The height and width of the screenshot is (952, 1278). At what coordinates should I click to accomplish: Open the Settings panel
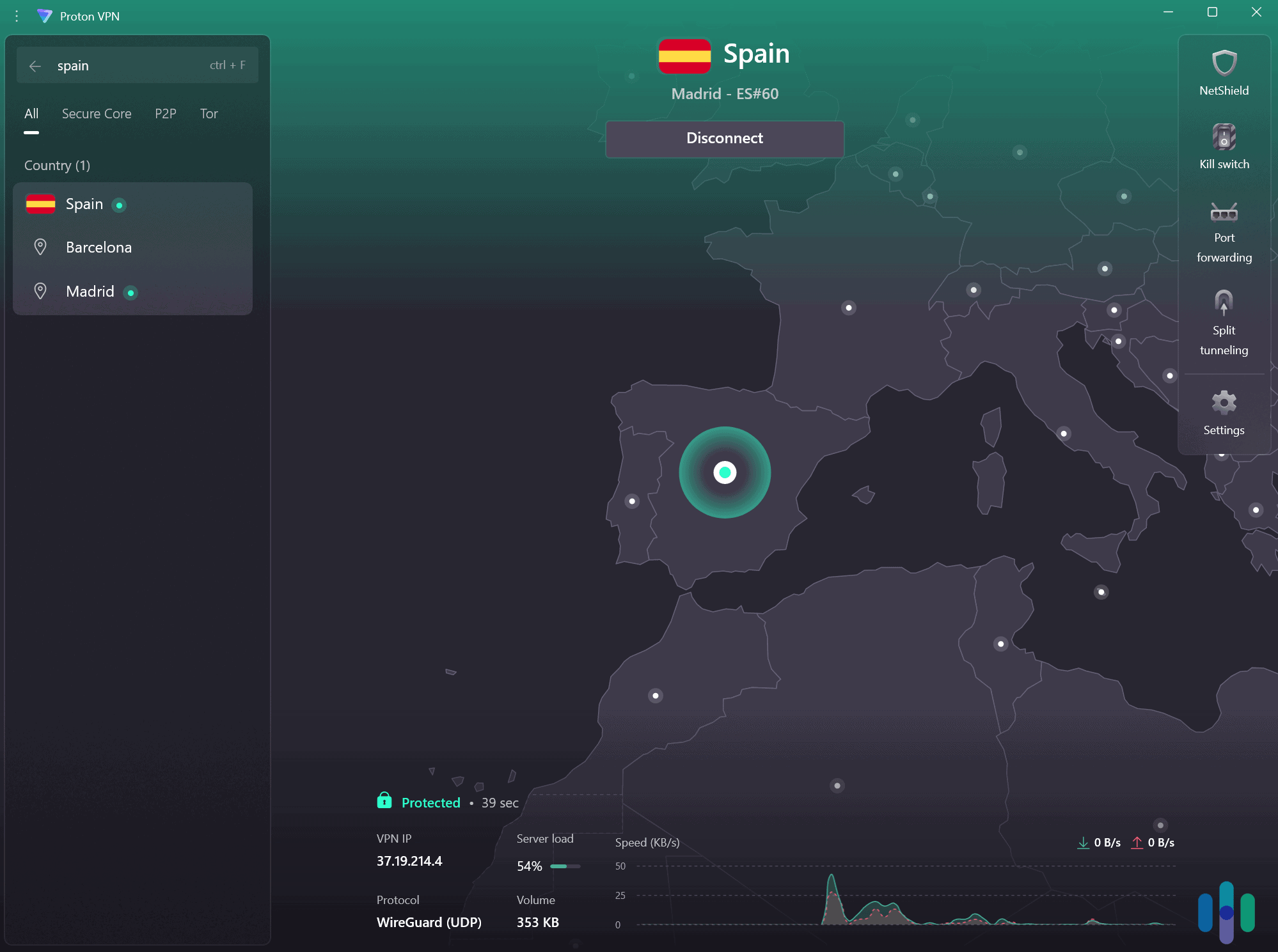pyautogui.click(x=1224, y=412)
